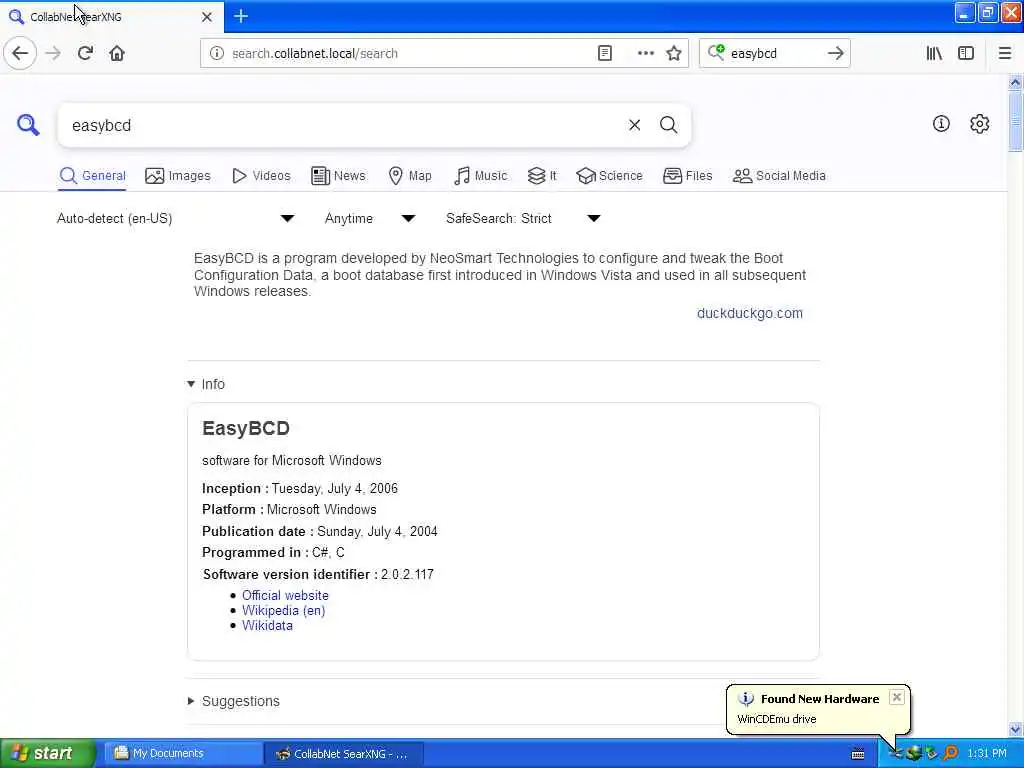Show site information for search.collabnet.local
The width and height of the screenshot is (1024, 768).
217,54
